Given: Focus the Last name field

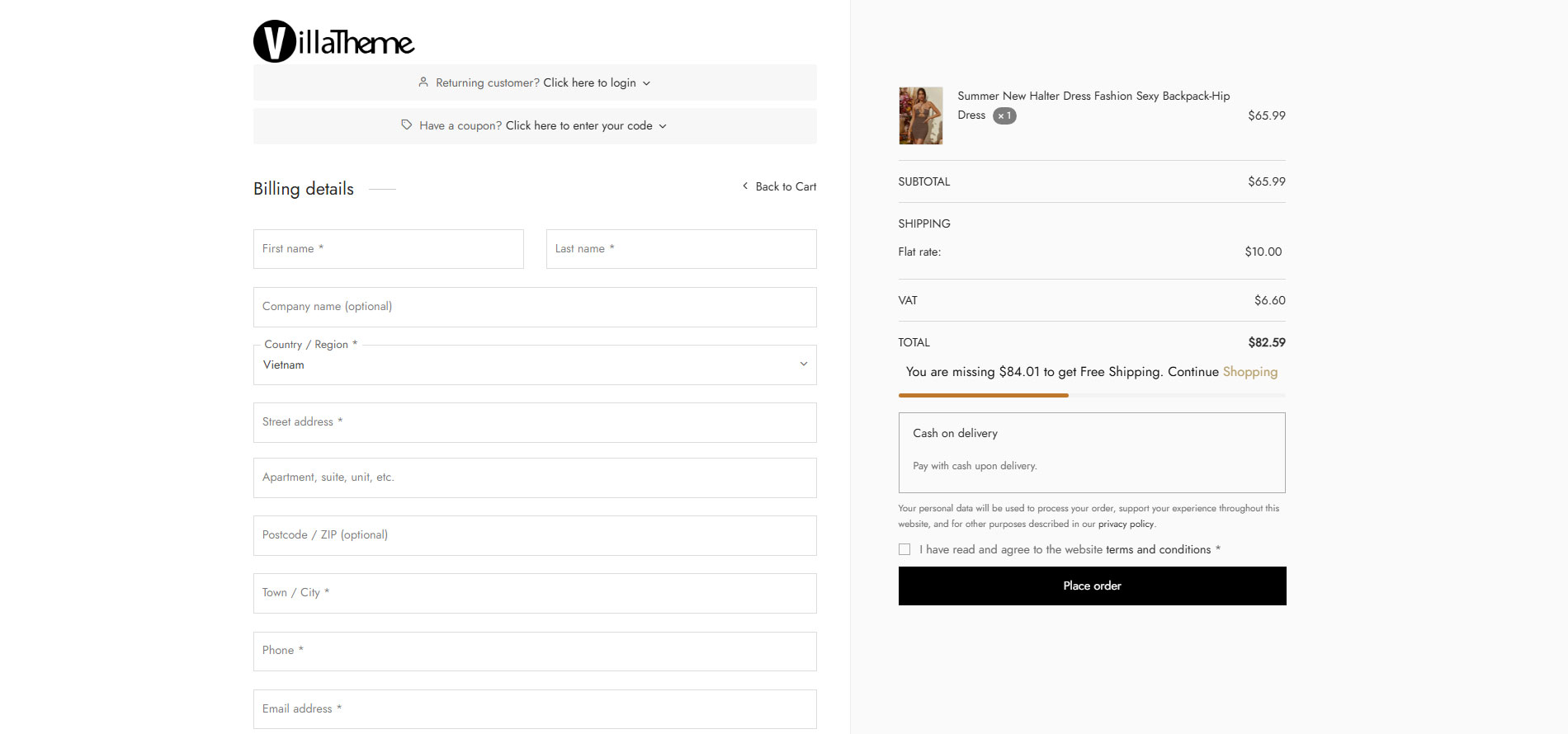Looking at the screenshot, I should 681,249.
